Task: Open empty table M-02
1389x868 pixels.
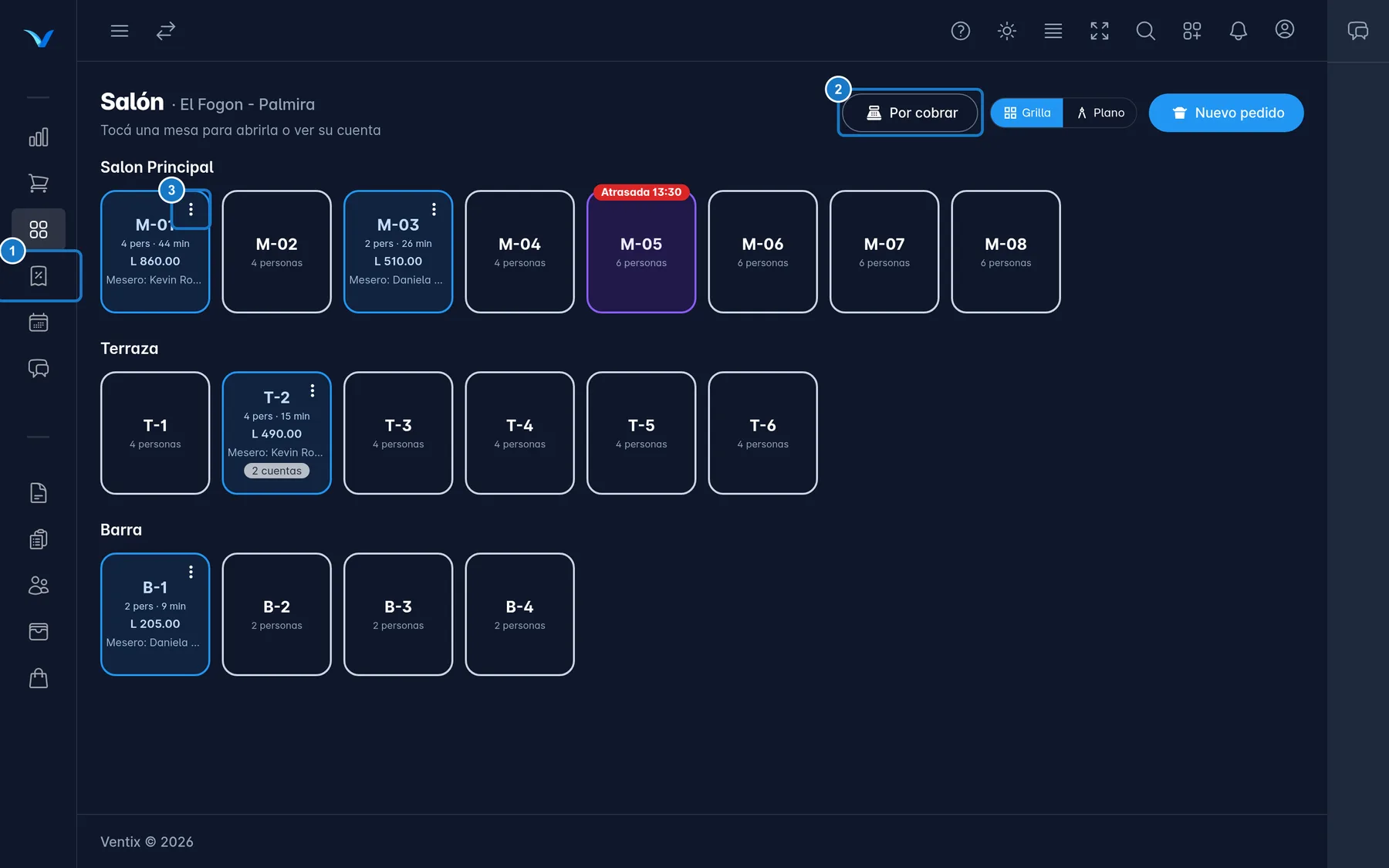Action: [x=277, y=252]
